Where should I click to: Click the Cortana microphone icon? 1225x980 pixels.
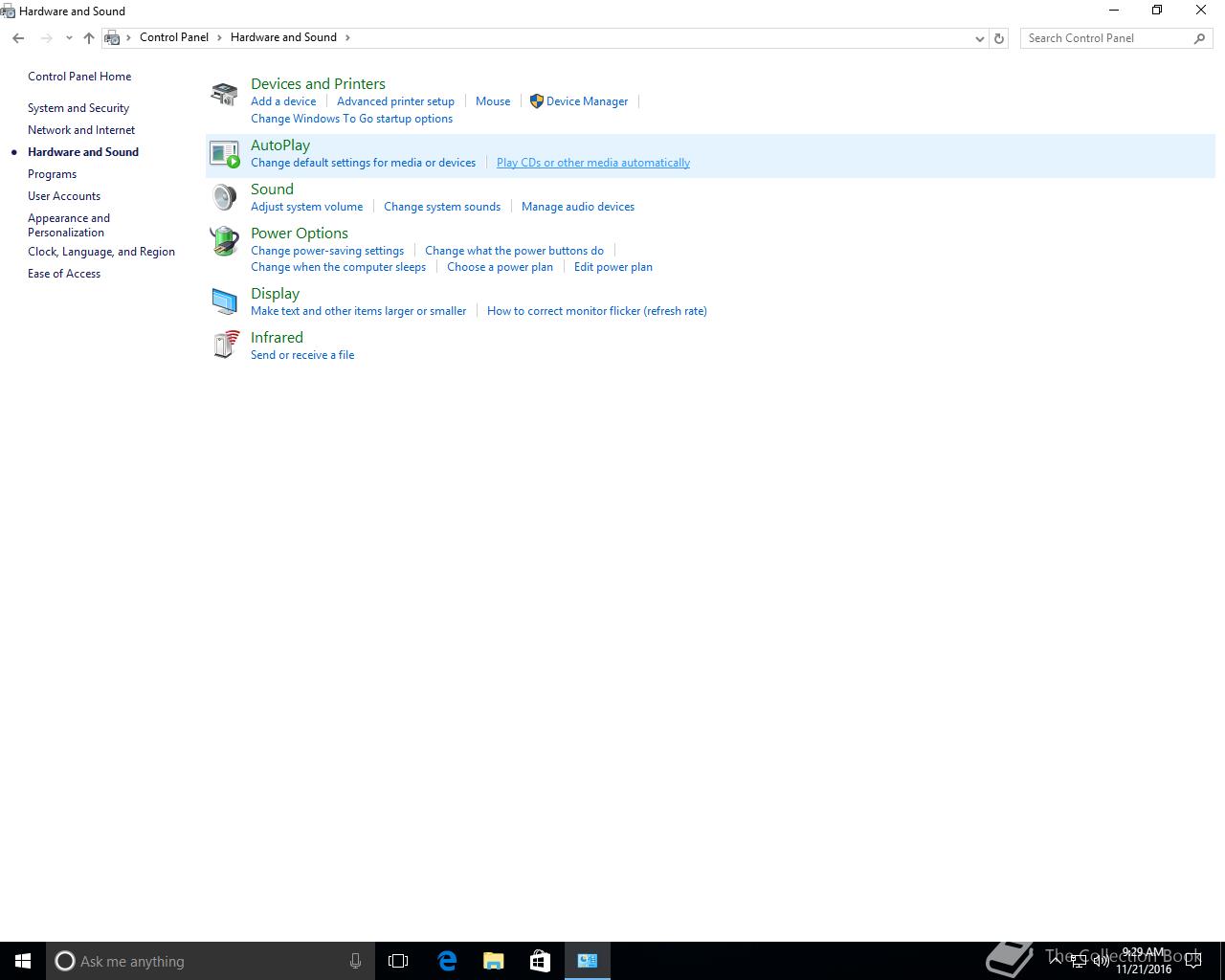[355, 961]
